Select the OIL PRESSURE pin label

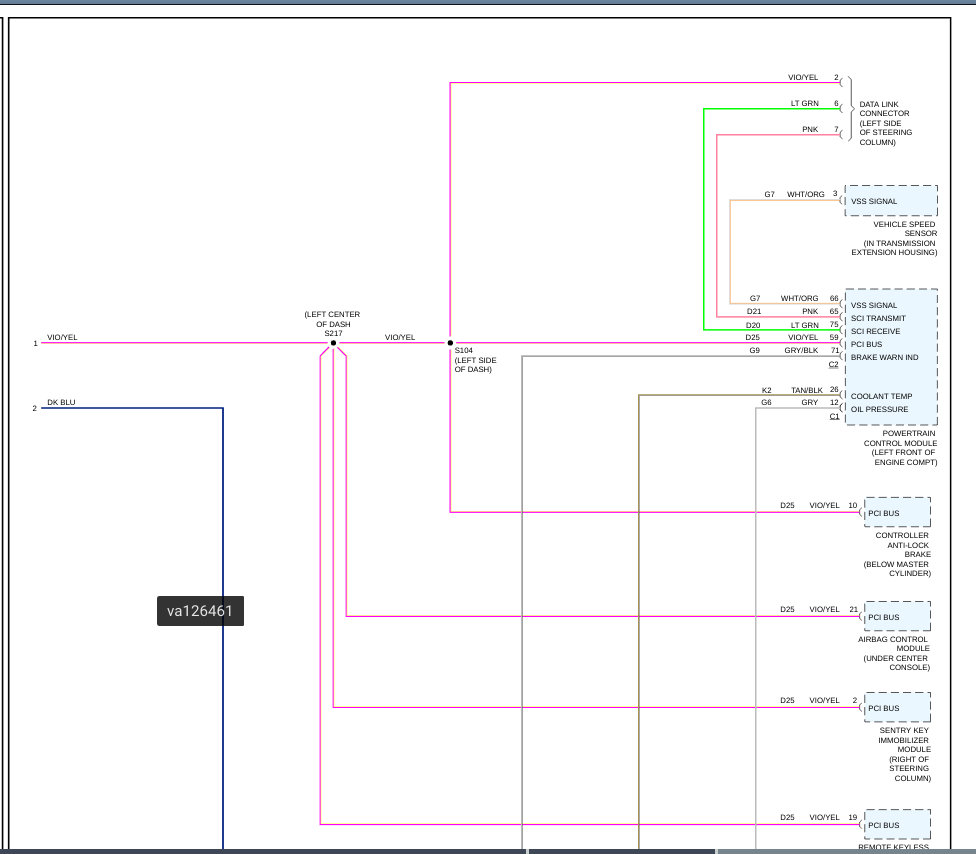879,409
